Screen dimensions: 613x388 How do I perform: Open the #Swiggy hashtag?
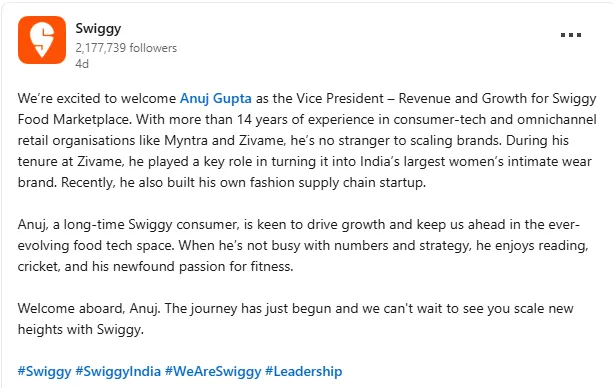(45, 371)
